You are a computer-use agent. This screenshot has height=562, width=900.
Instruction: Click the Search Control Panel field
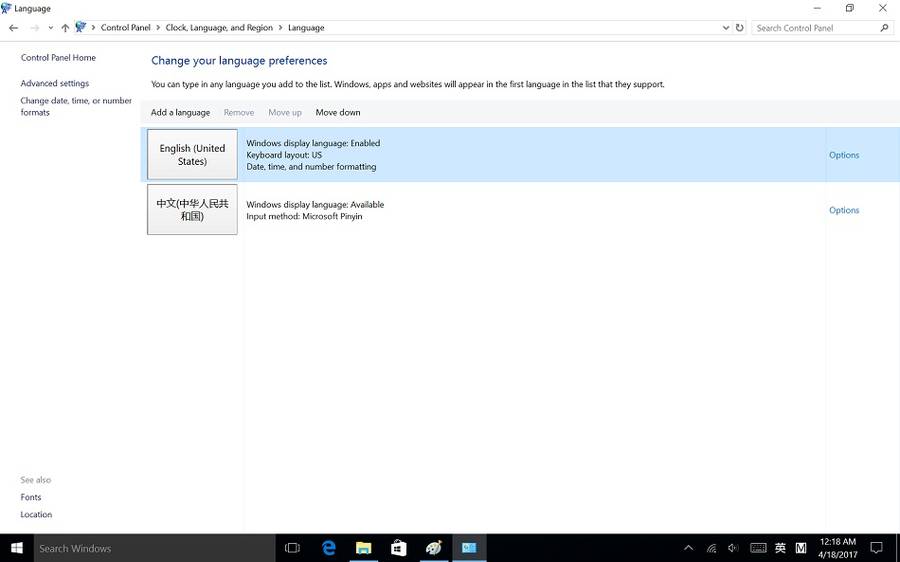pyautogui.click(x=815, y=28)
